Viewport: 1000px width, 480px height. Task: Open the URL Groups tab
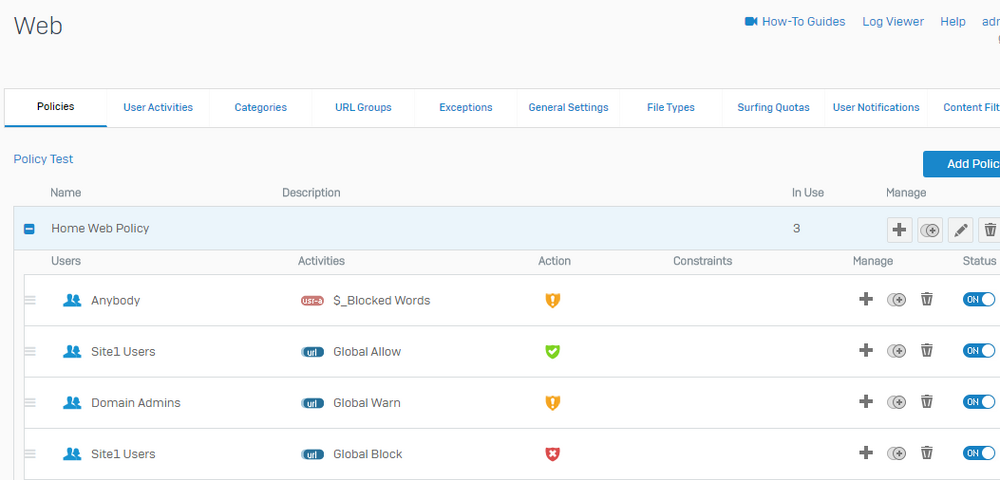tap(364, 107)
